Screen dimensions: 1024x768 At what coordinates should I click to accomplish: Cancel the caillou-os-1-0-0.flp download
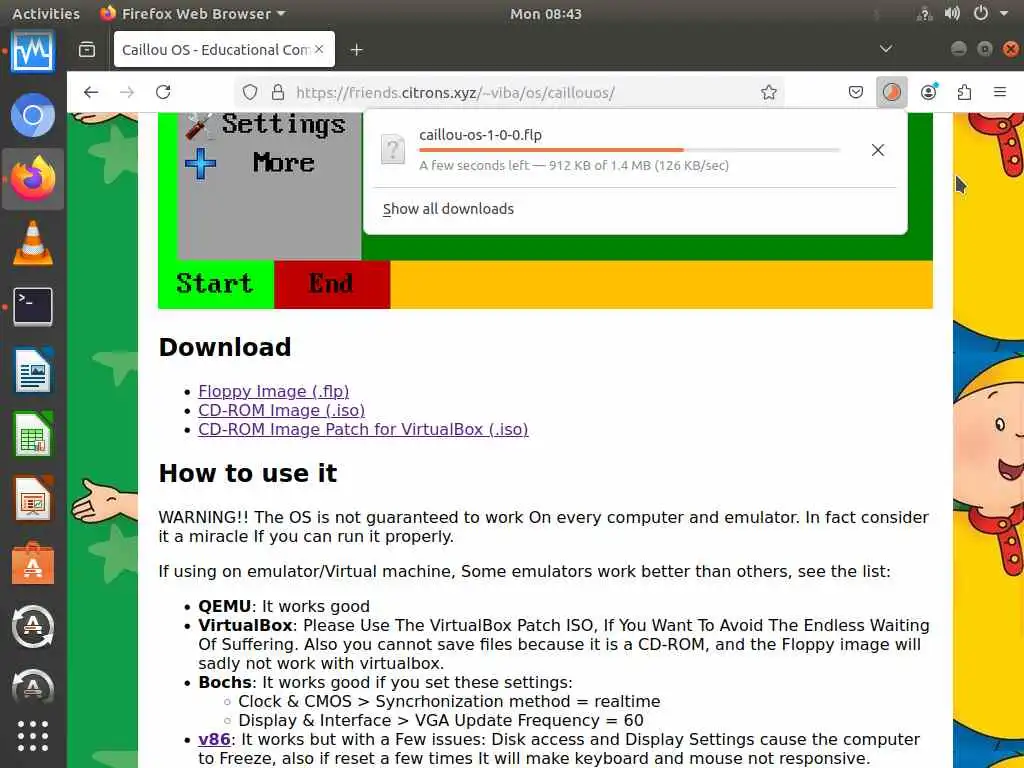(x=878, y=150)
